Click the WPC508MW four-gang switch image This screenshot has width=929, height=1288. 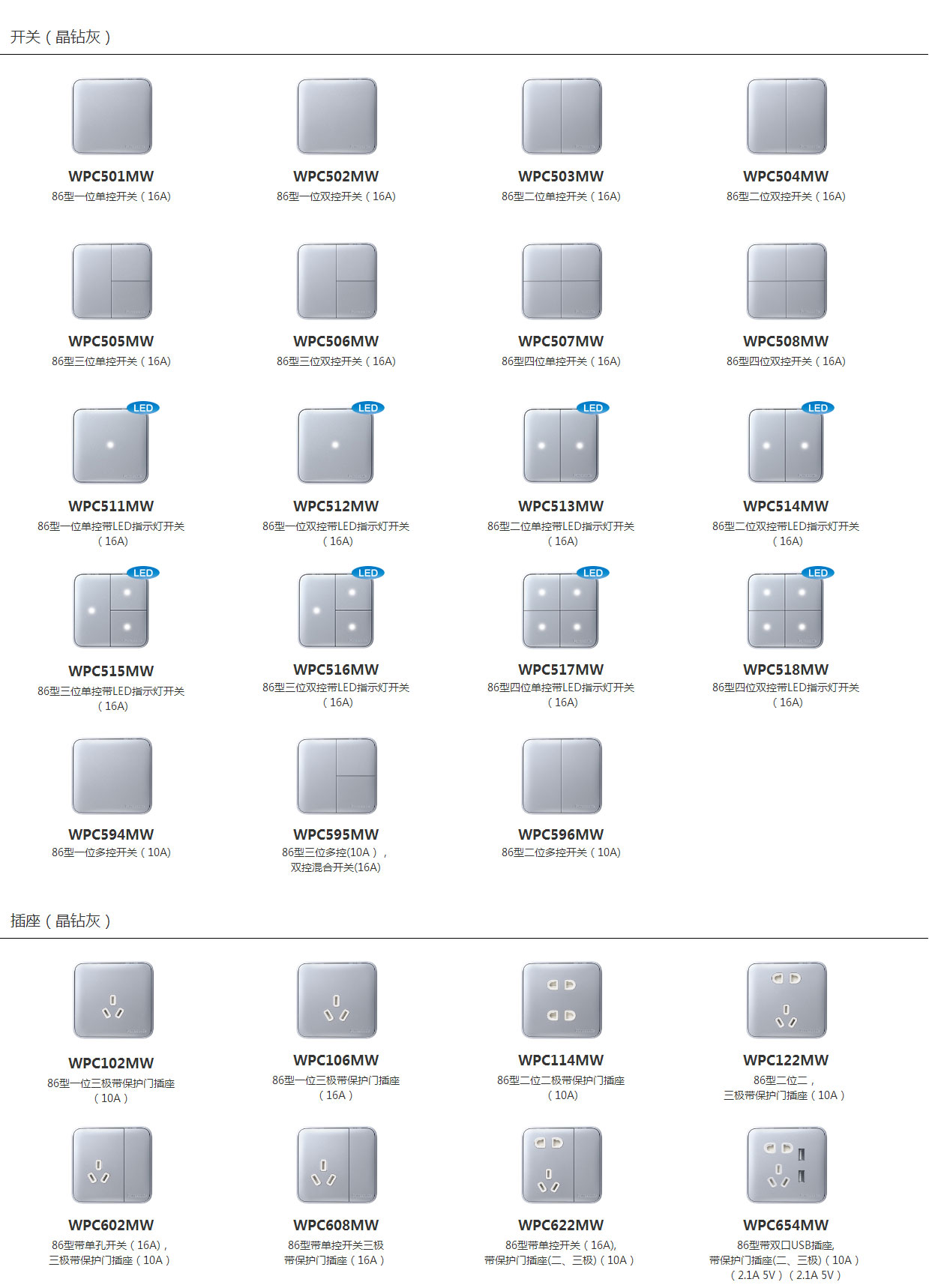click(x=787, y=281)
